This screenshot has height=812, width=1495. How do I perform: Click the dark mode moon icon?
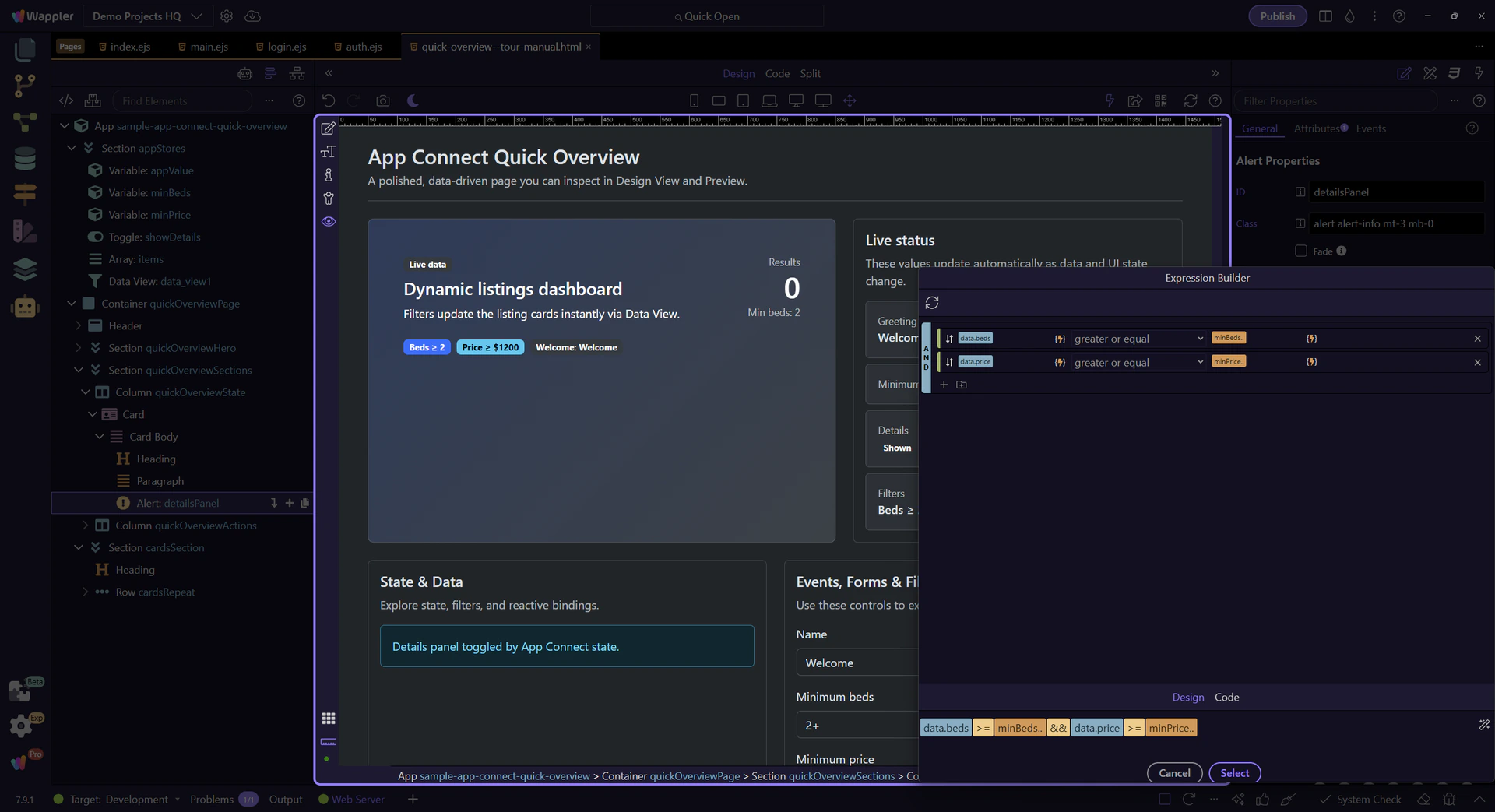[x=413, y=100]
